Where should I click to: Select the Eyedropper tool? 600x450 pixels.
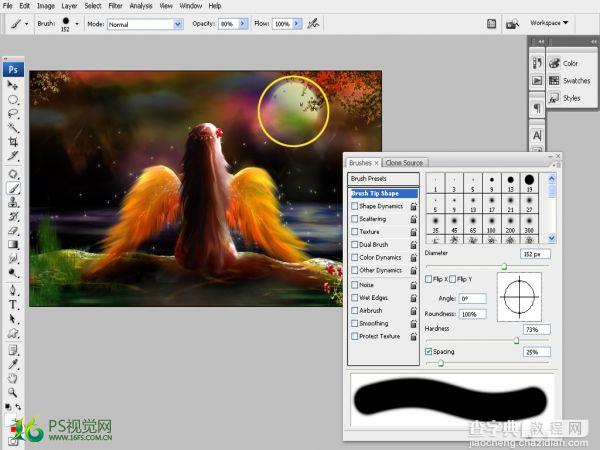point(13,364)
